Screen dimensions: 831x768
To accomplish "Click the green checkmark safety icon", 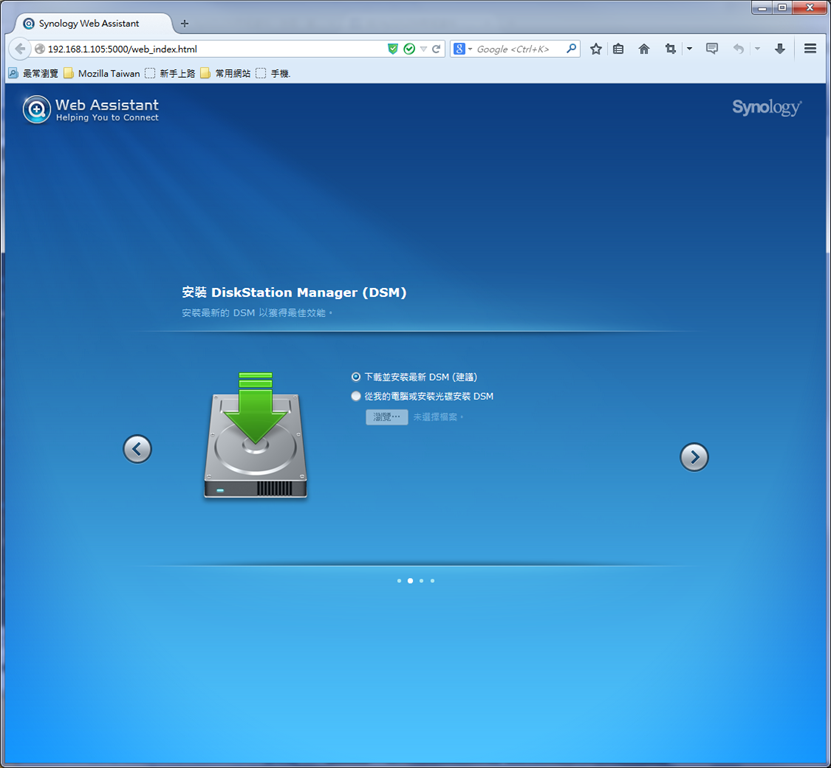I will point(409,49).
